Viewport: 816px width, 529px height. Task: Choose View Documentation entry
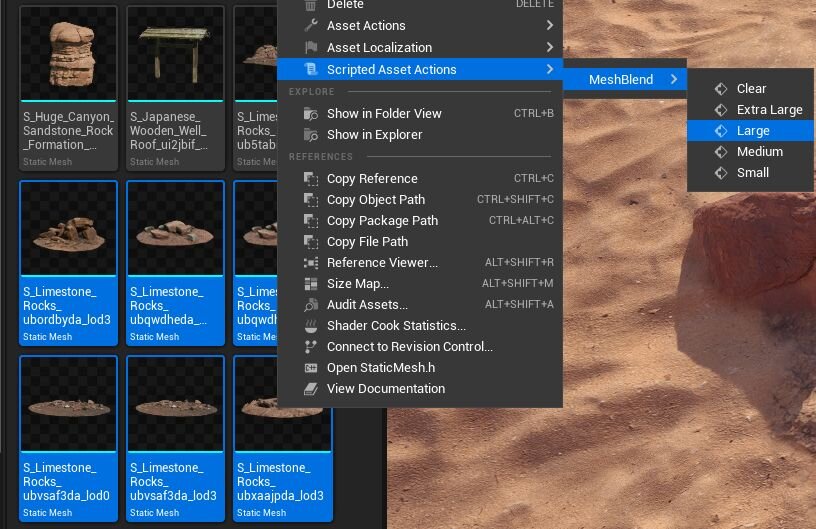pyautogui.click(x=419, y=389)
